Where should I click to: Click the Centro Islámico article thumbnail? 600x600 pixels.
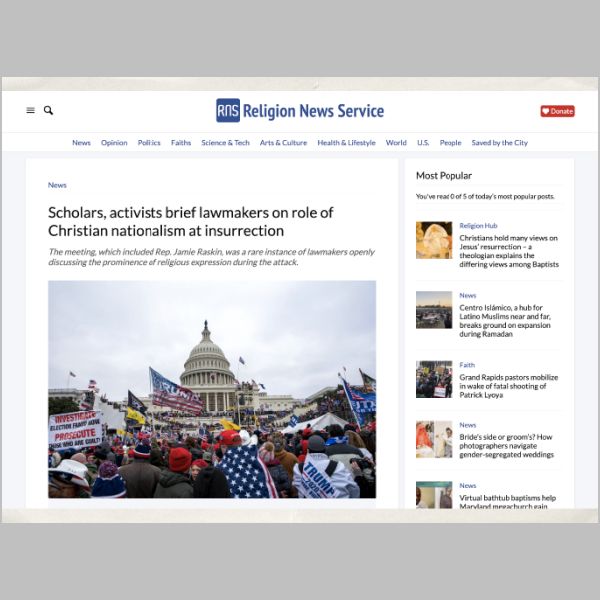tap(434, 310)
